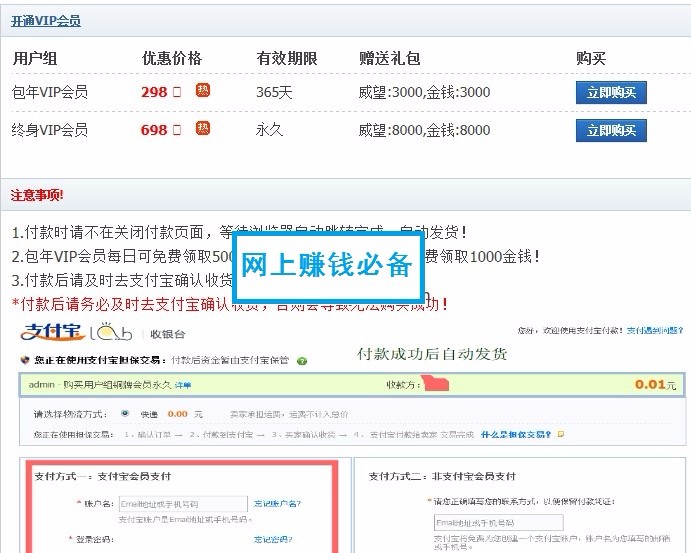This screenshot has width=691, height=553.
Task: Click the green help icon after 支付宝保管
Action: click(x=302, y=361)
